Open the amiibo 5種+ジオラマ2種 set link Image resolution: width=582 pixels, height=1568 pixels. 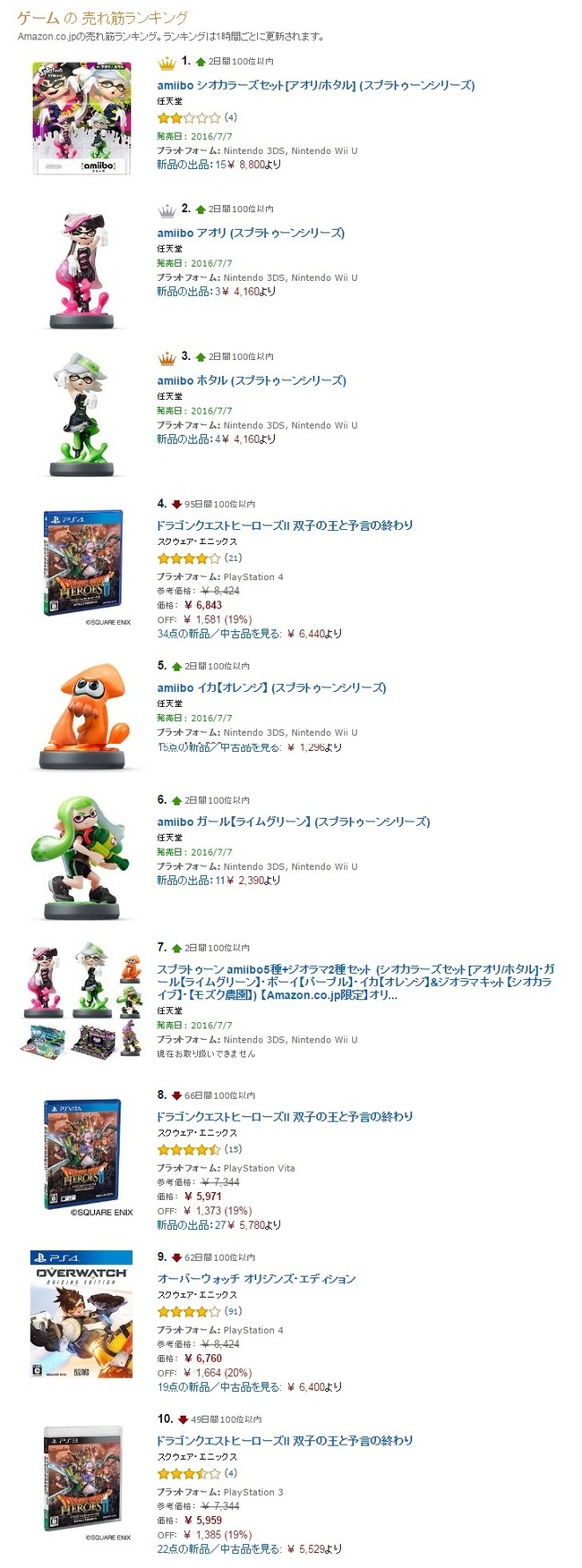355,982
